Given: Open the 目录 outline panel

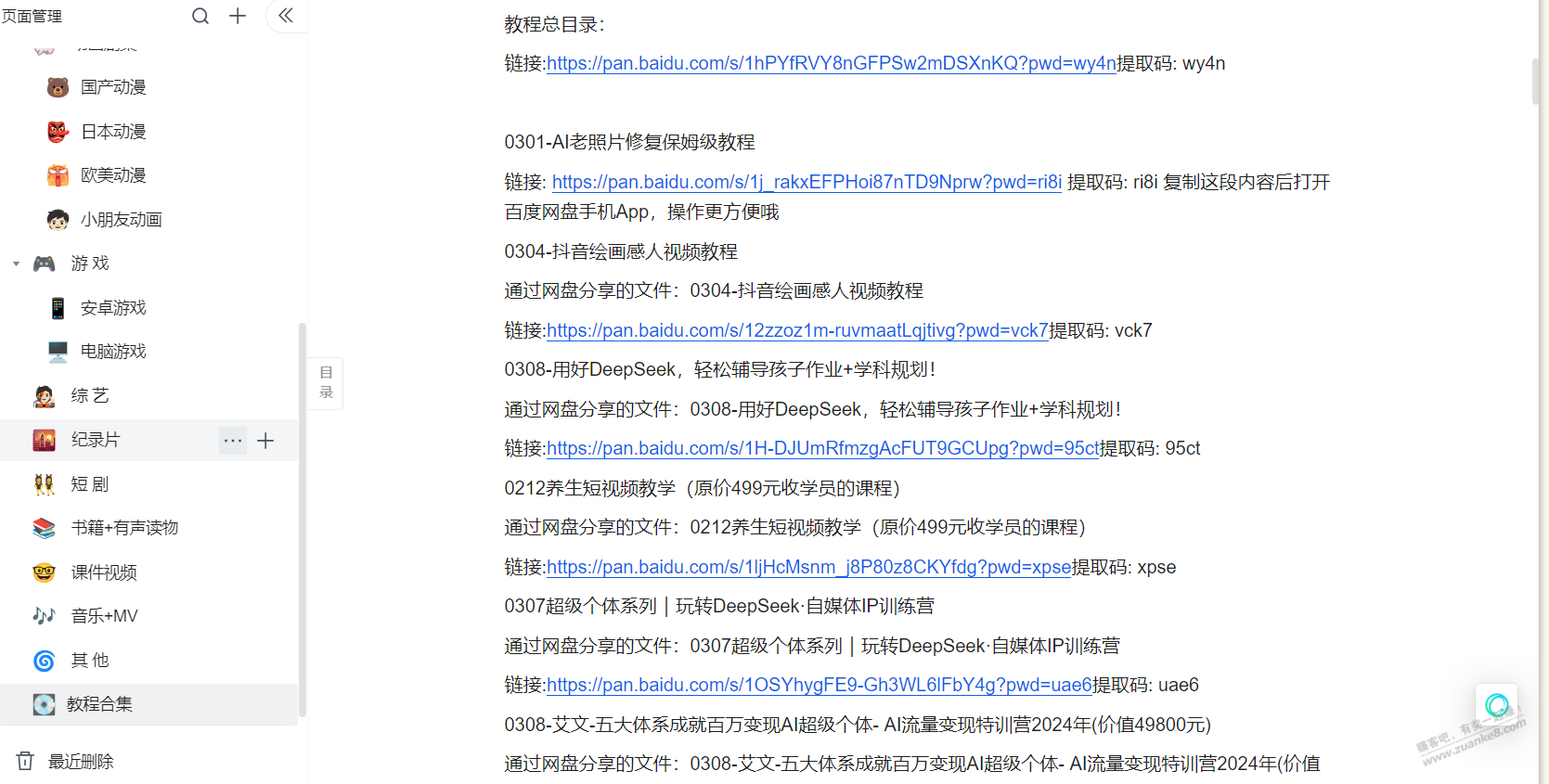Looking at the screenshot, I should pyautogui.click(x=326, y=383).
